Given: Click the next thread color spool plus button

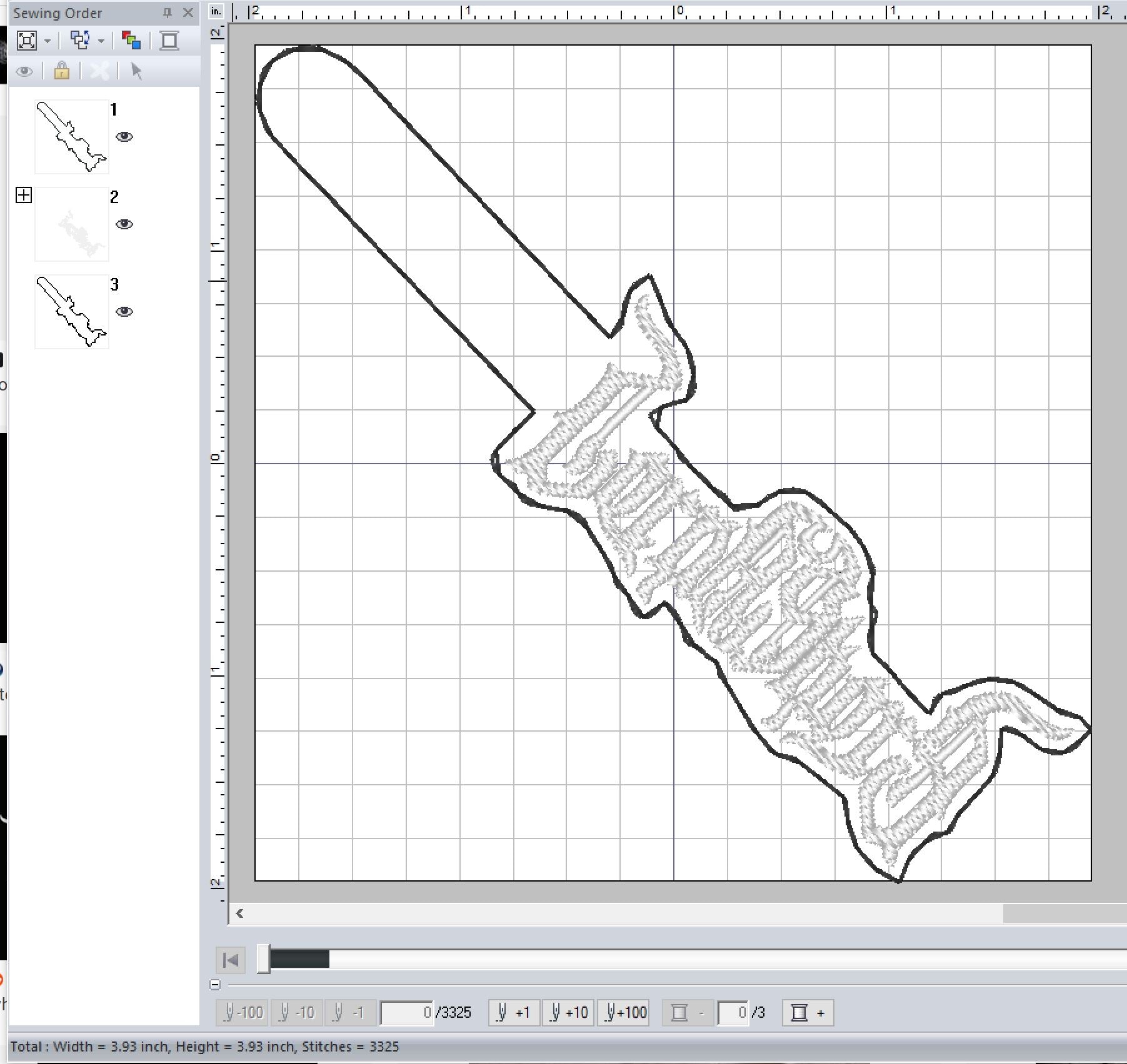Looking at the screenshot, I should [x=808, y=1012].
